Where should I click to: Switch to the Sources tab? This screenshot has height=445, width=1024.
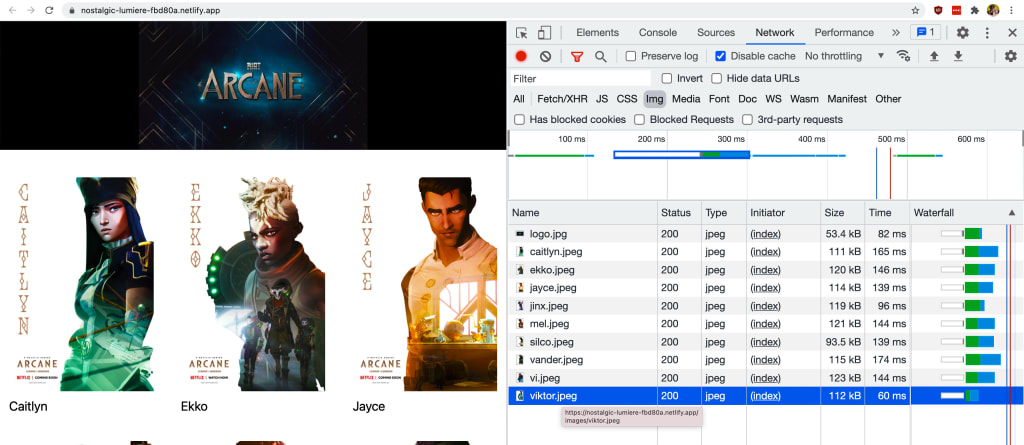tap(716, 33)
